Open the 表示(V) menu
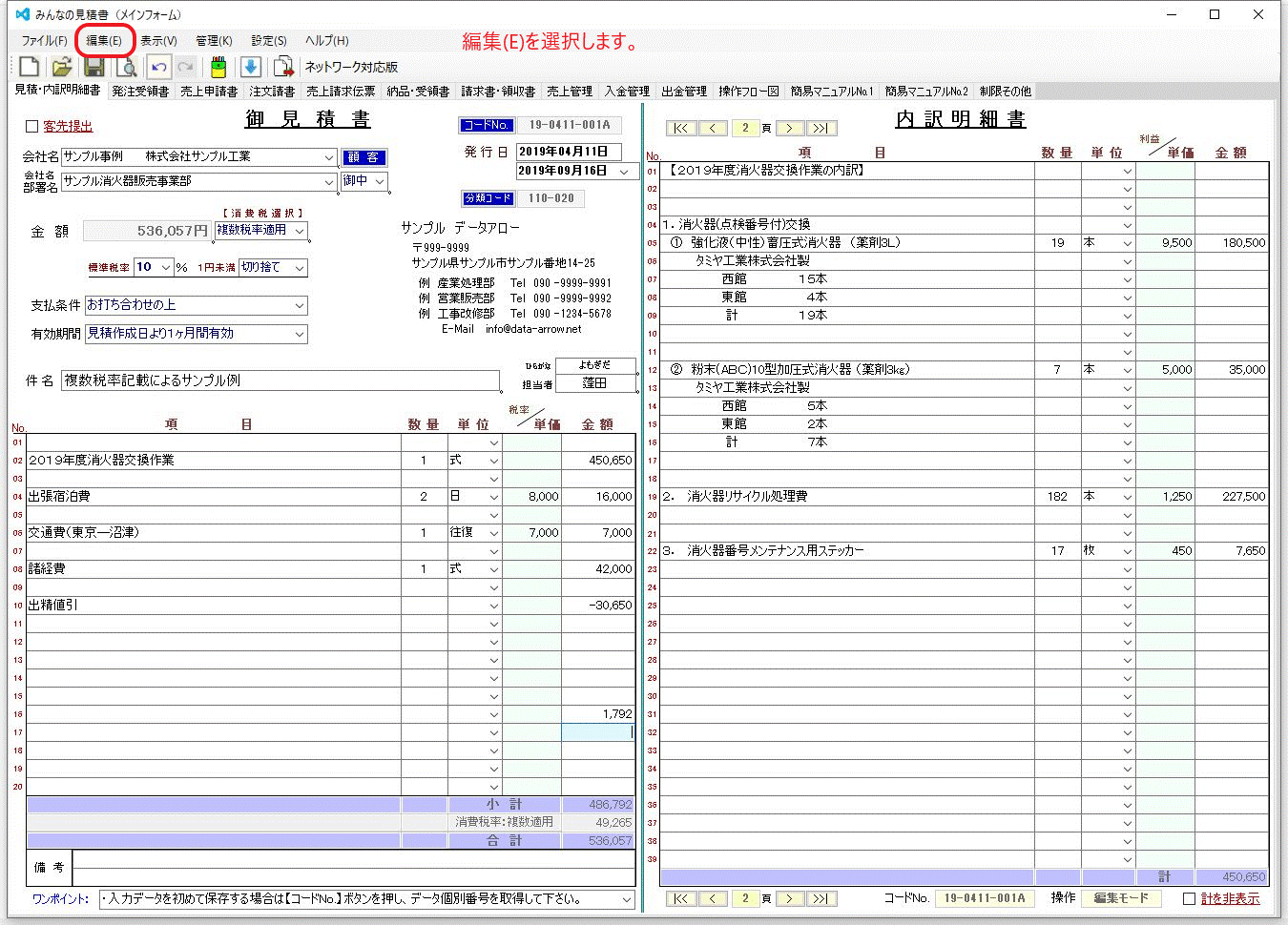The width and height of the screenshot is (1288, 925). [x=158, y=41]
